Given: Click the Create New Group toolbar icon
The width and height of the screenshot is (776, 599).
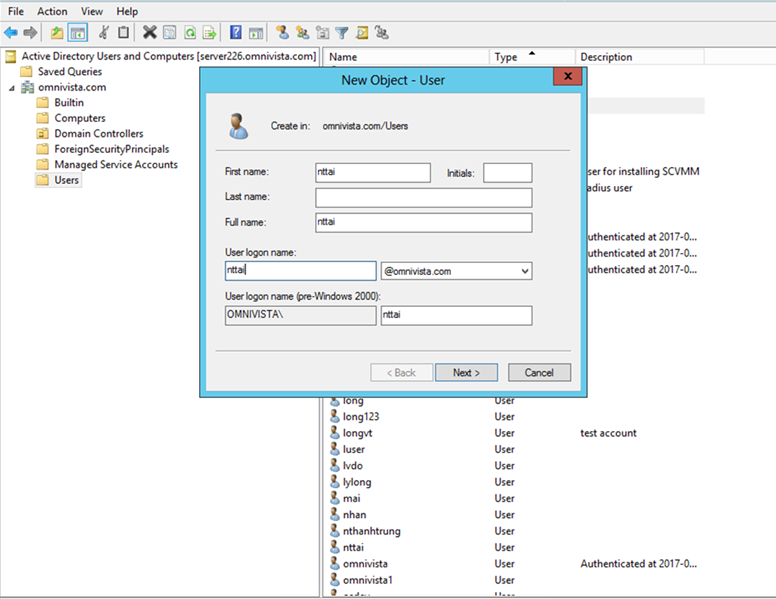Looking at the screenshot, I should click(302, 33).
